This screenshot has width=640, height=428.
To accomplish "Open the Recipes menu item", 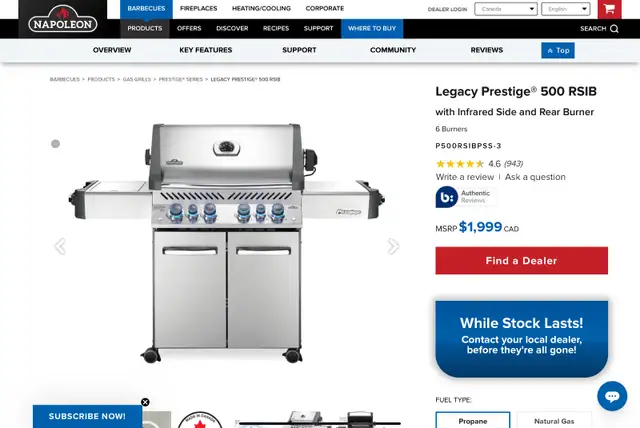I will click(276, 29).
